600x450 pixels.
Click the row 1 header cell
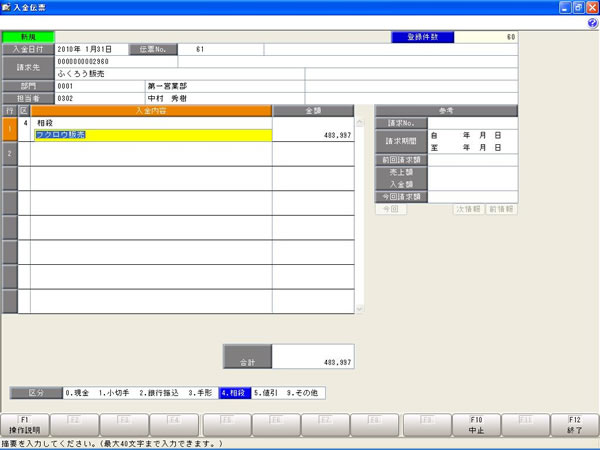(x=10, y=129)
